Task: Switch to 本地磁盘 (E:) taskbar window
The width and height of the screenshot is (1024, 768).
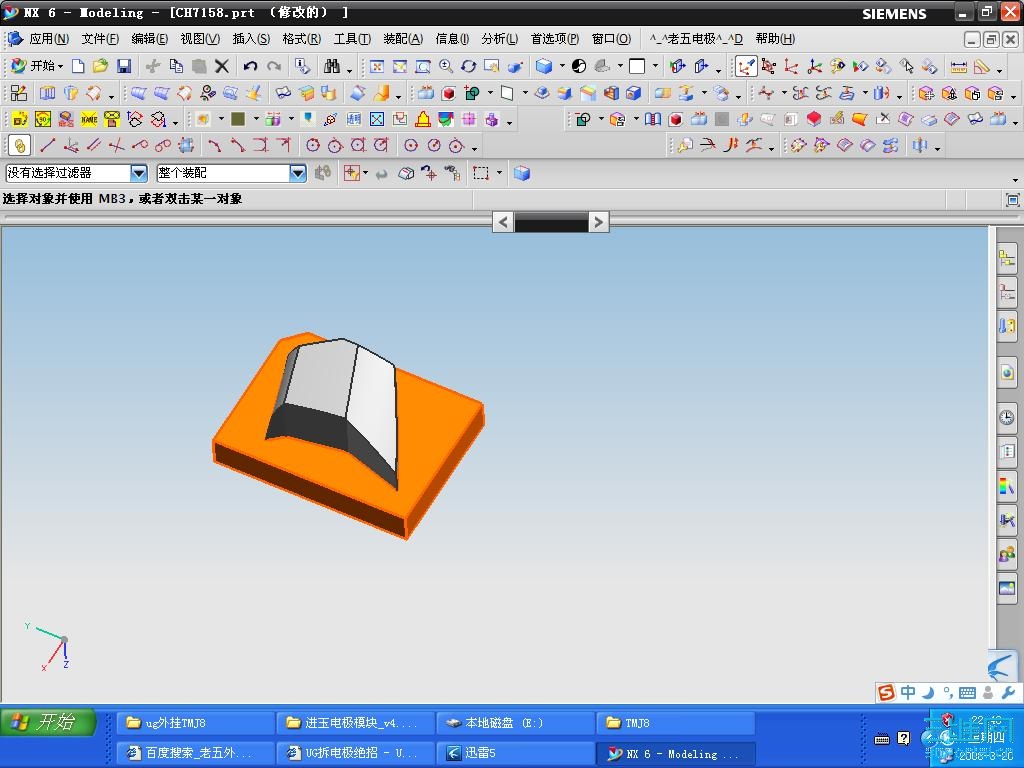Action: [515, 723]
